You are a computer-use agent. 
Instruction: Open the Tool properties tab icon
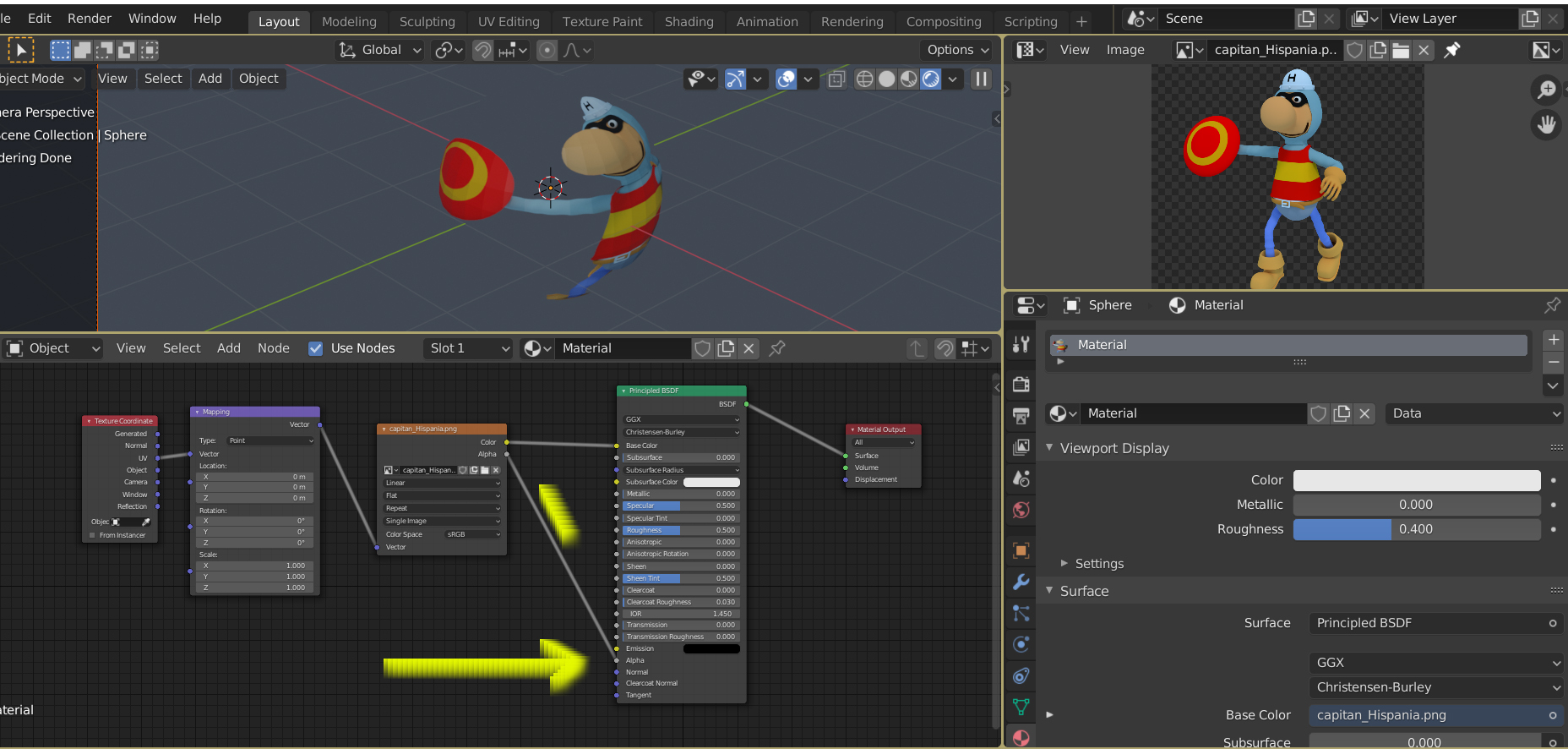[1021, 344]
